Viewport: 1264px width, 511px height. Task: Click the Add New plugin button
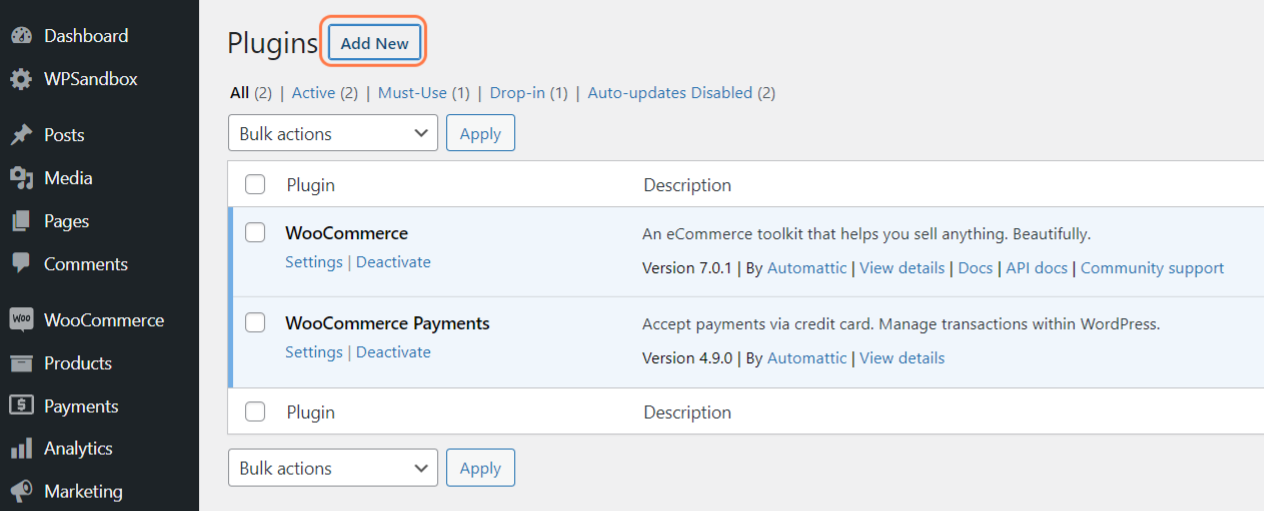[374, 43]
